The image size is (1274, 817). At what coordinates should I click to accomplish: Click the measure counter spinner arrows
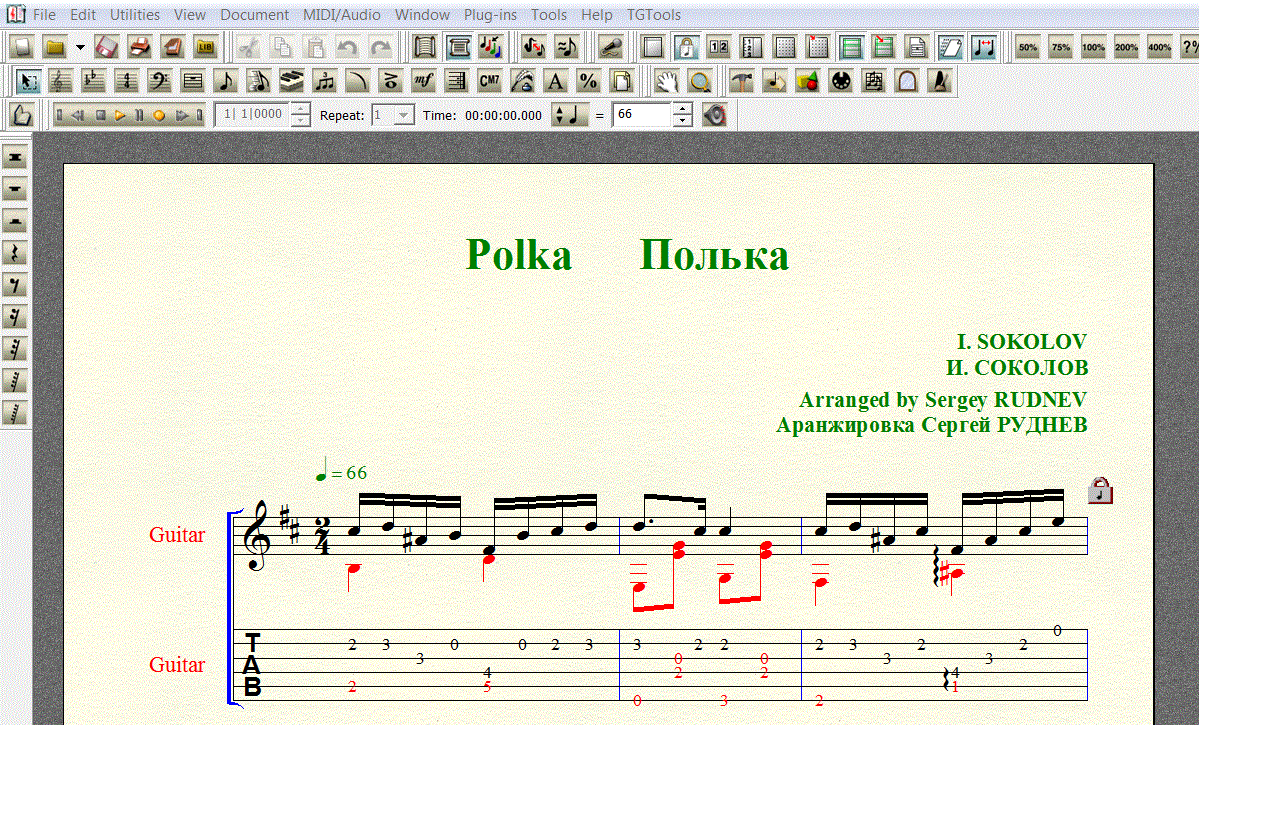click(300, 115)
